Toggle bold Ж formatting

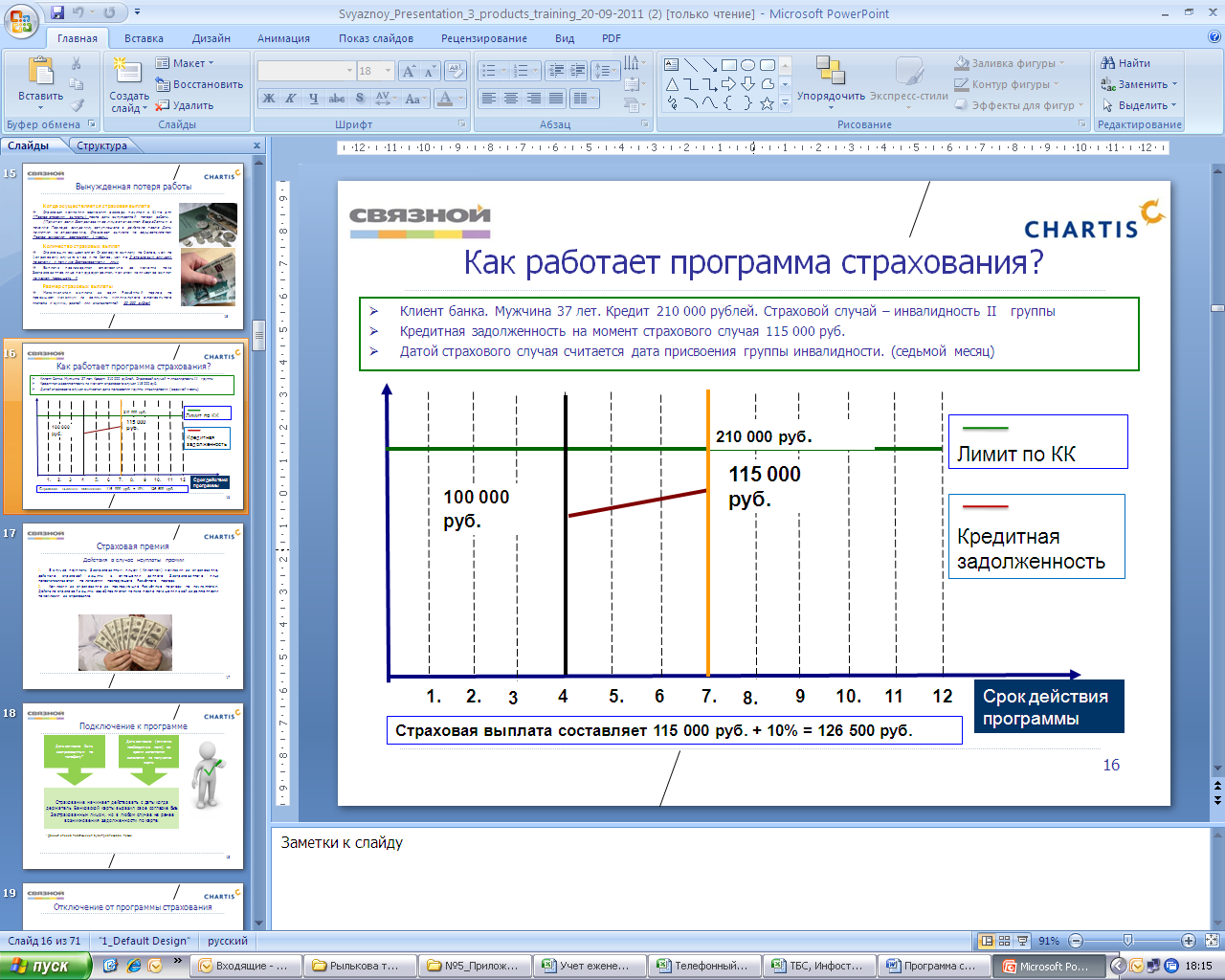point(269,99)
